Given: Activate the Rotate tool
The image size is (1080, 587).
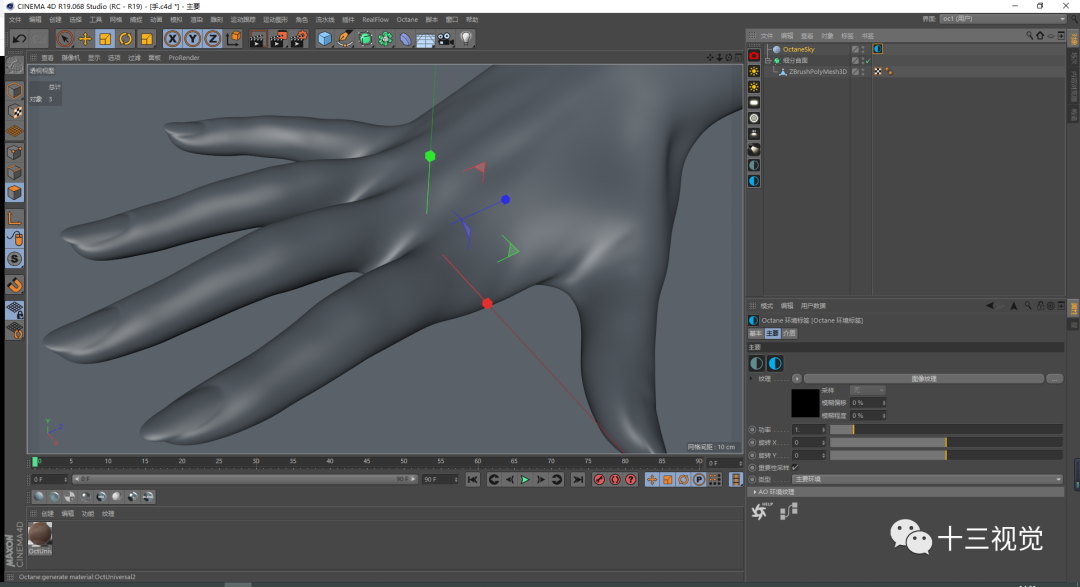Looking at the screenshot, I should pos(125,39).
